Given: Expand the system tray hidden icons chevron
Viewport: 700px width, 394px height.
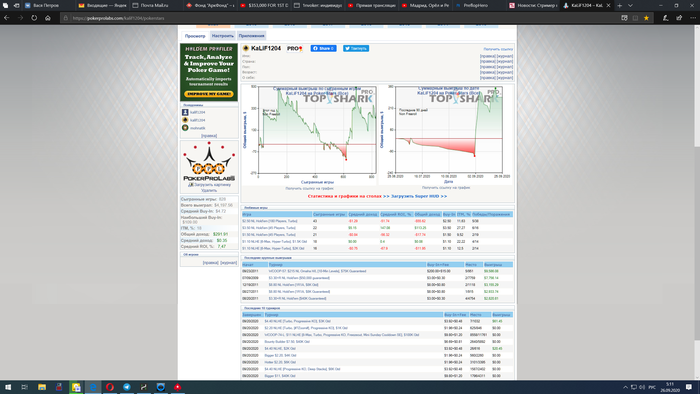Looking at the screenshot, I should click(625, 387).
